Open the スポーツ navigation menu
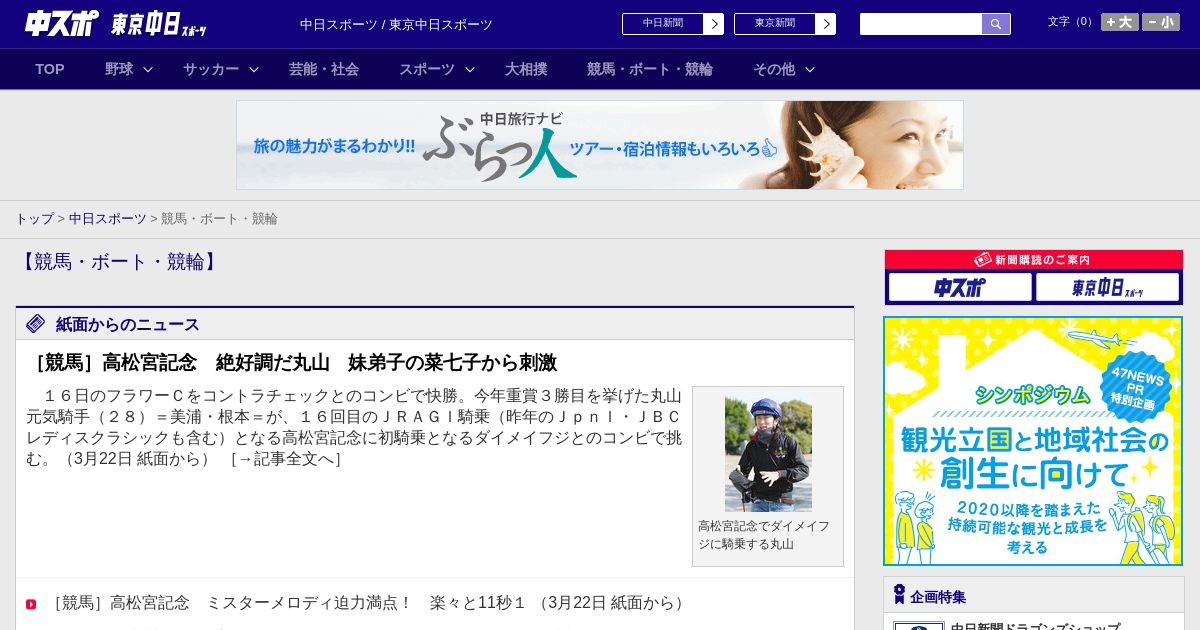The width and height of the screenshot is (1200, 630). coord(427,69)
